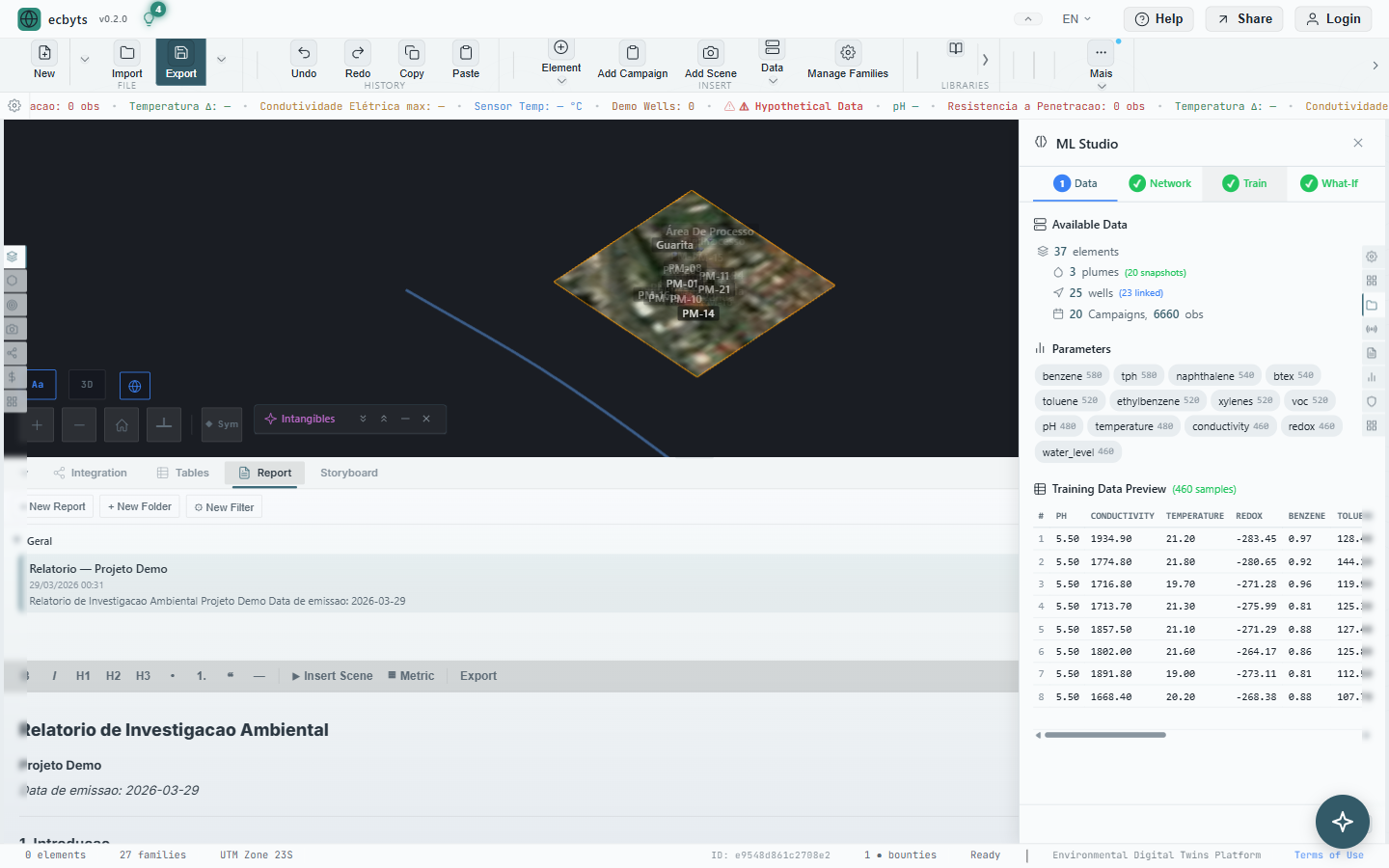
Task: Open the What-If step in ML Studio
Action: (1329, 183)
